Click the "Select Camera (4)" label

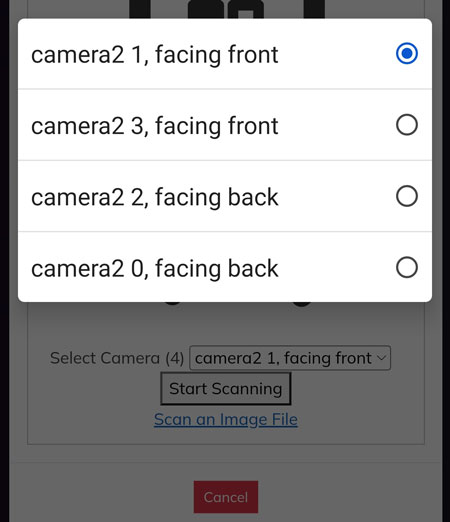point(117,358)
